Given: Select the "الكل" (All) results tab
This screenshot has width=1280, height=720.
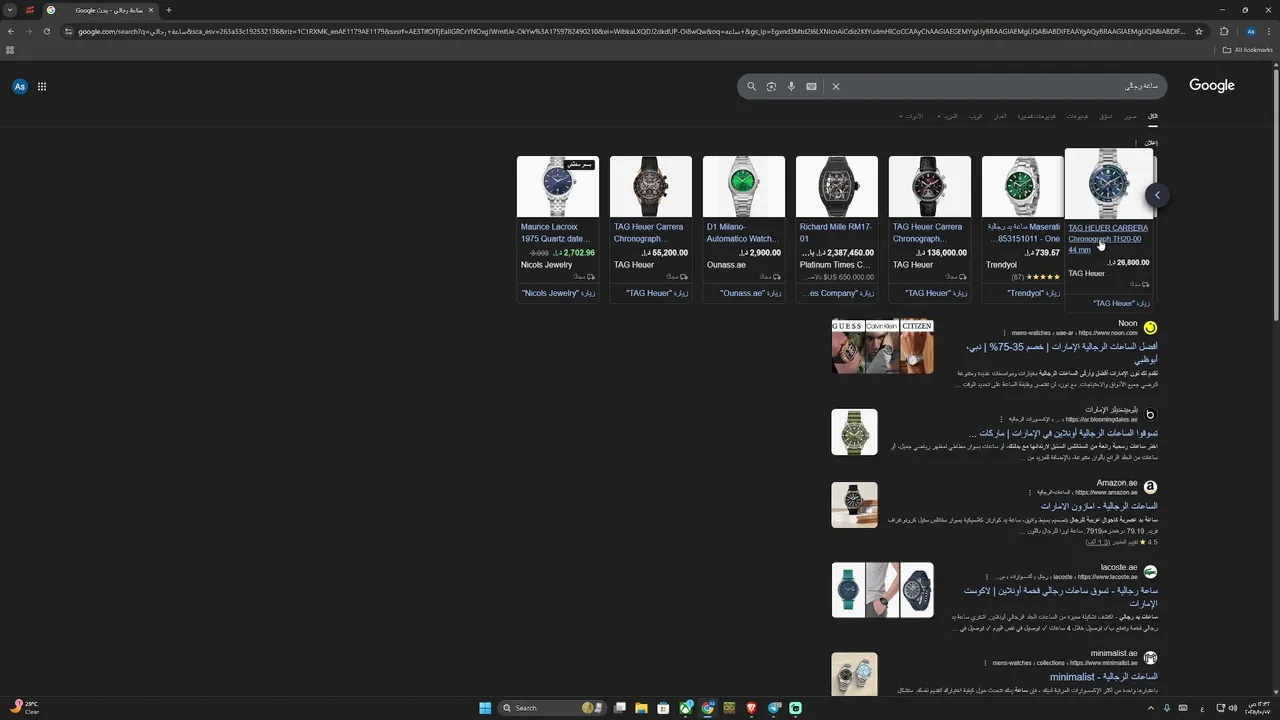Looking at the screenshot, I should [1152, 116].
